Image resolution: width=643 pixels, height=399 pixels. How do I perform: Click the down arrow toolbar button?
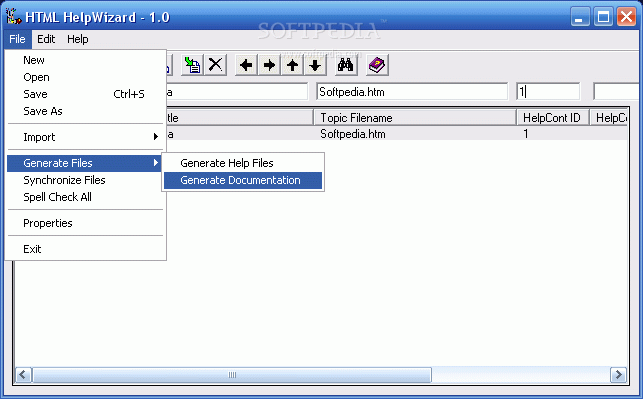pos(315,65)
